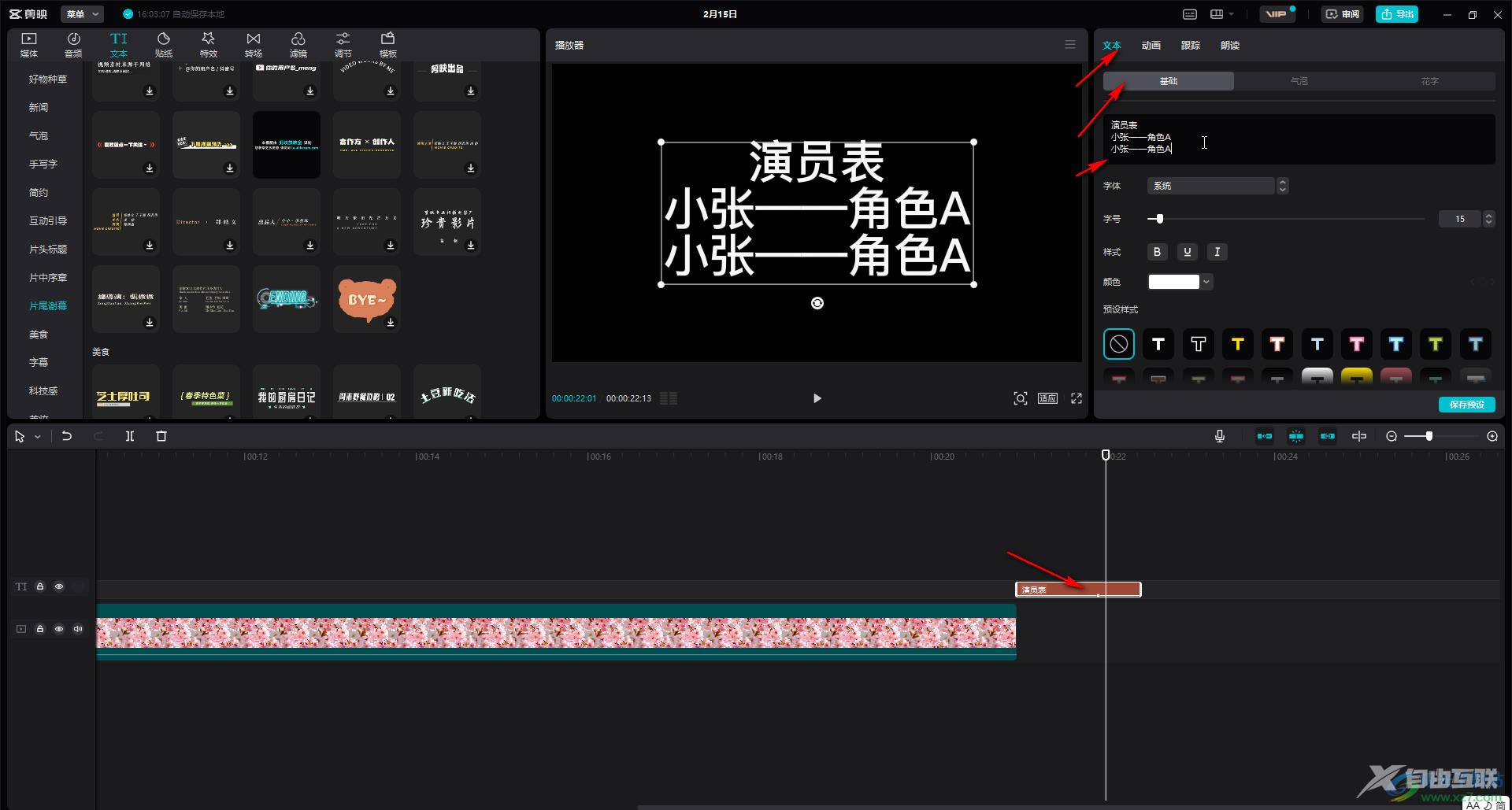Select the 气泡 sub-tab
Screen dimensions: 1512x810
[1299, 81]
